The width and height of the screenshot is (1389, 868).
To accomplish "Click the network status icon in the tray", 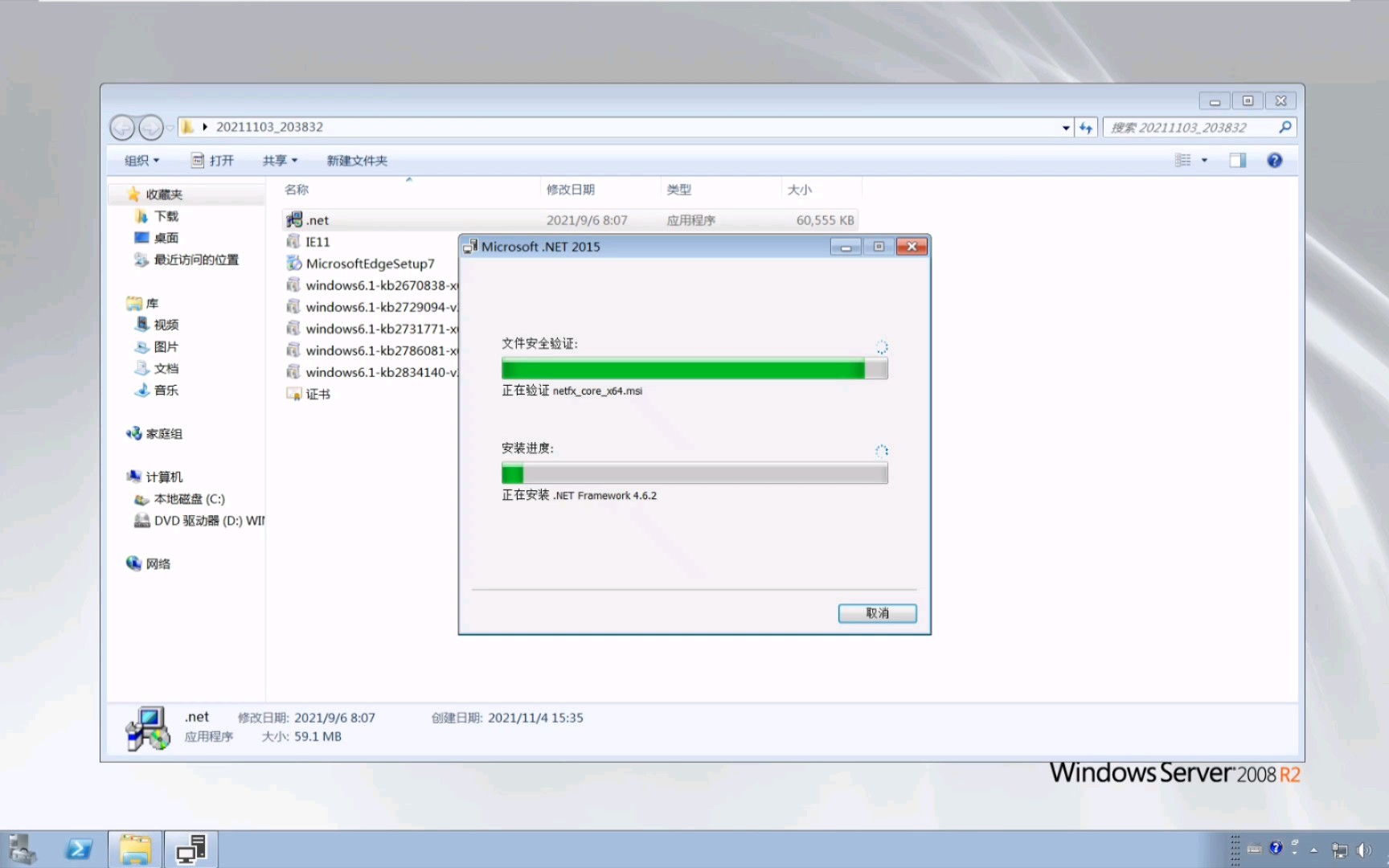I will (1338, 850).
